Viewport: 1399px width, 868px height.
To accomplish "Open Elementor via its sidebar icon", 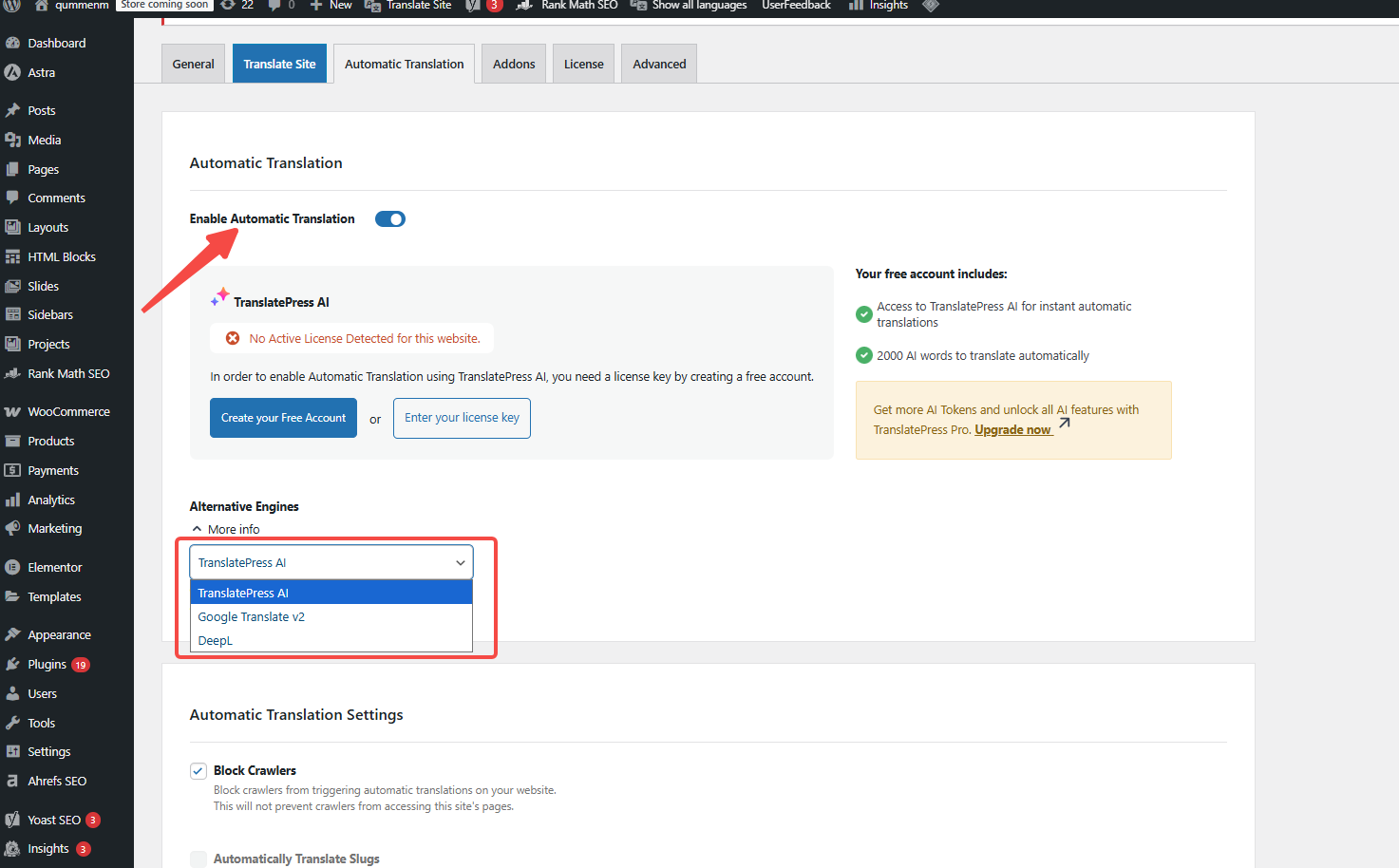I will pyautogui.click(x=12, y=568).
